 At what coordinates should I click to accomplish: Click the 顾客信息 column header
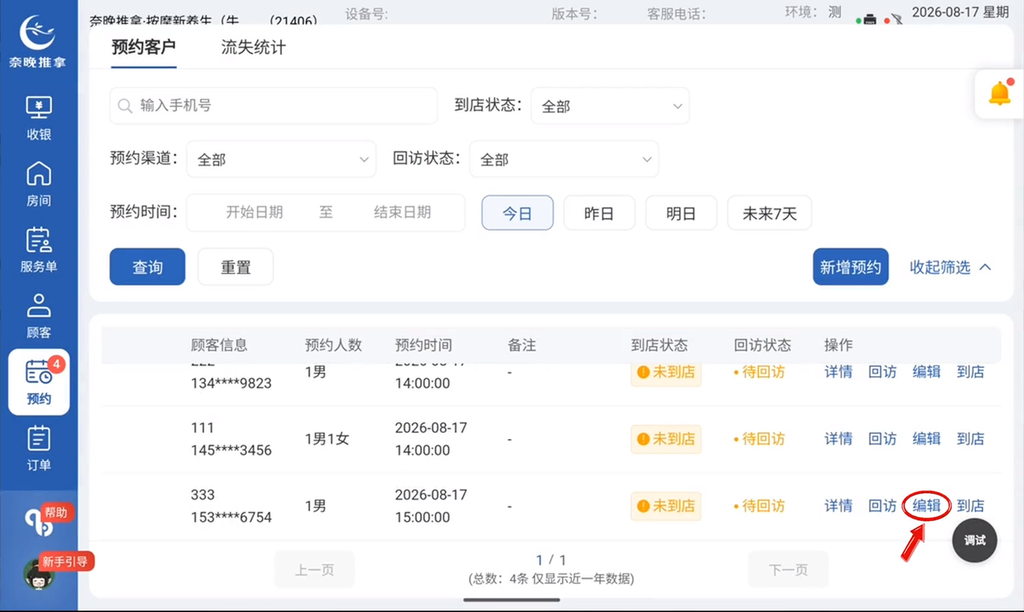(219, 345)
